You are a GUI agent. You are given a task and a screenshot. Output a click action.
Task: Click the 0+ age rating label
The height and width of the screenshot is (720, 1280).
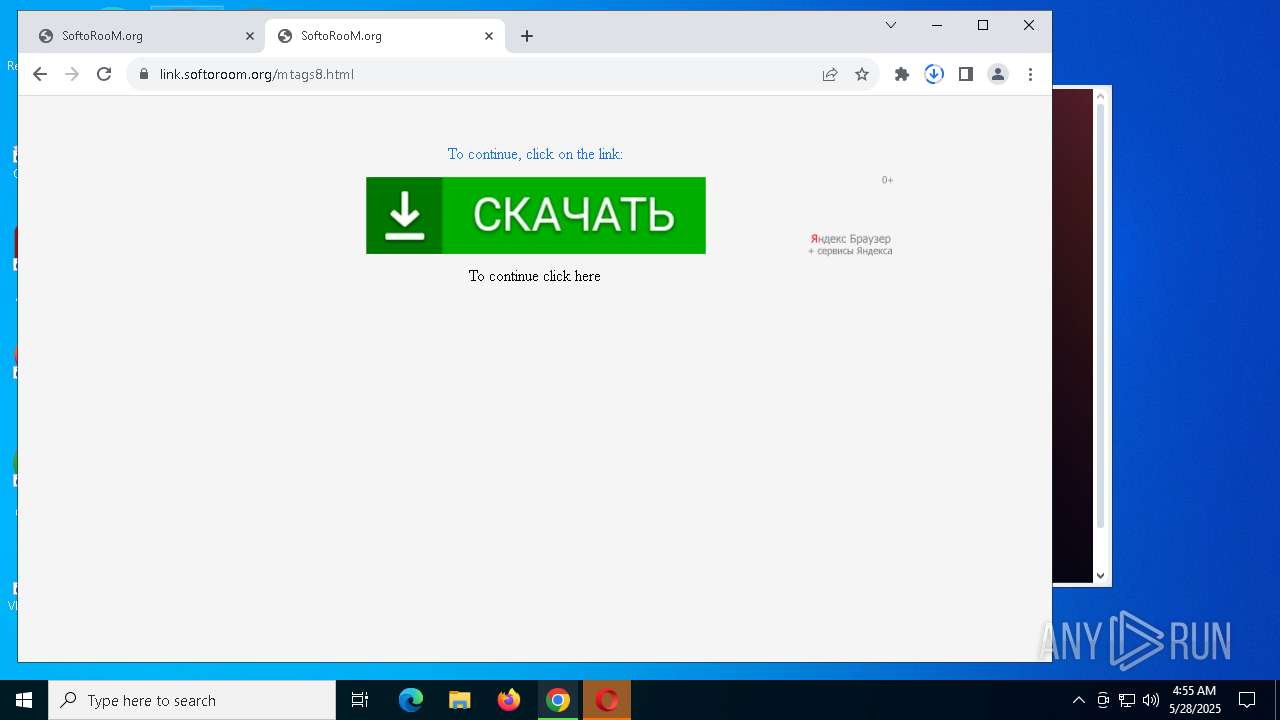click(x=887, y=180)
